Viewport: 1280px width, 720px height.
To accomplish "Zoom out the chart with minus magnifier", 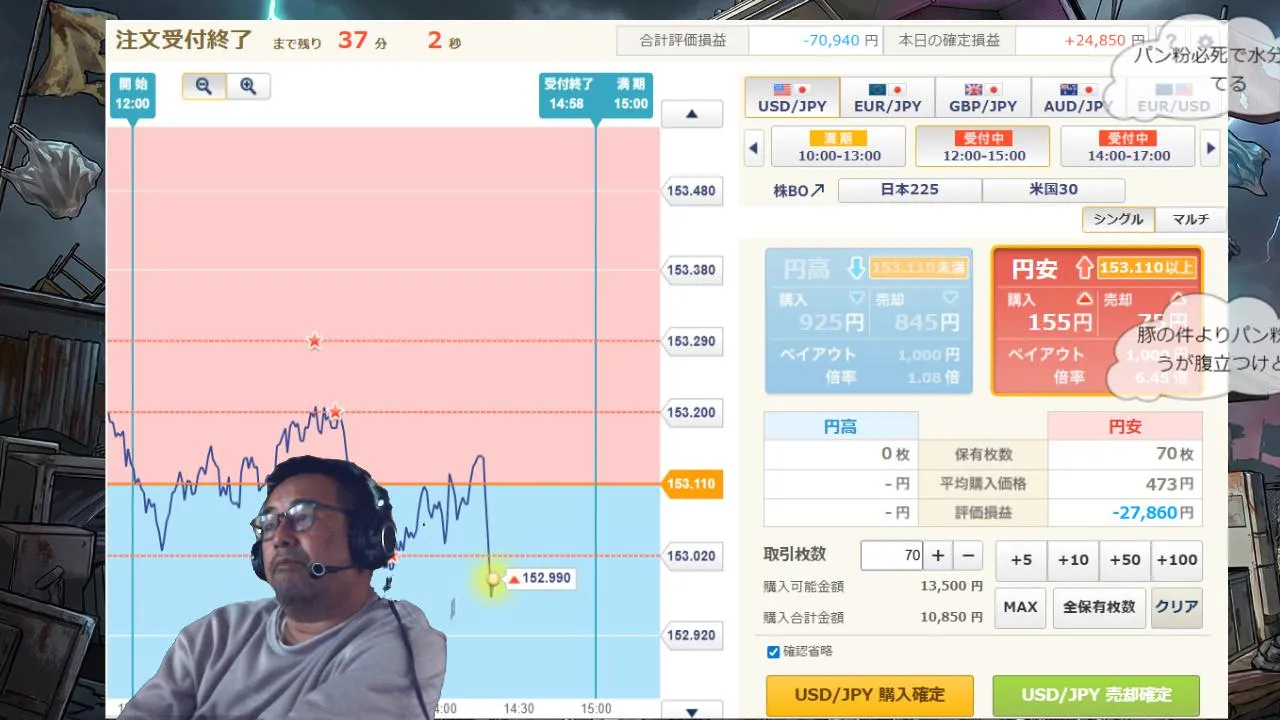I will click(x=204, y=86).
